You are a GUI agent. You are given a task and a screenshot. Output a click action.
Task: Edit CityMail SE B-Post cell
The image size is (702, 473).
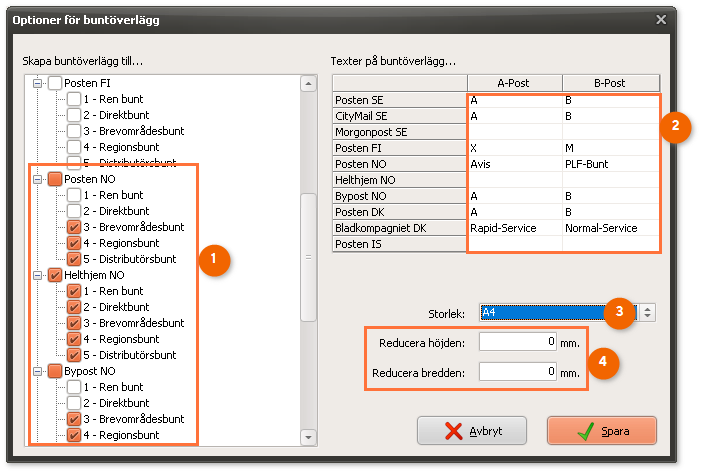pos(611,116)
